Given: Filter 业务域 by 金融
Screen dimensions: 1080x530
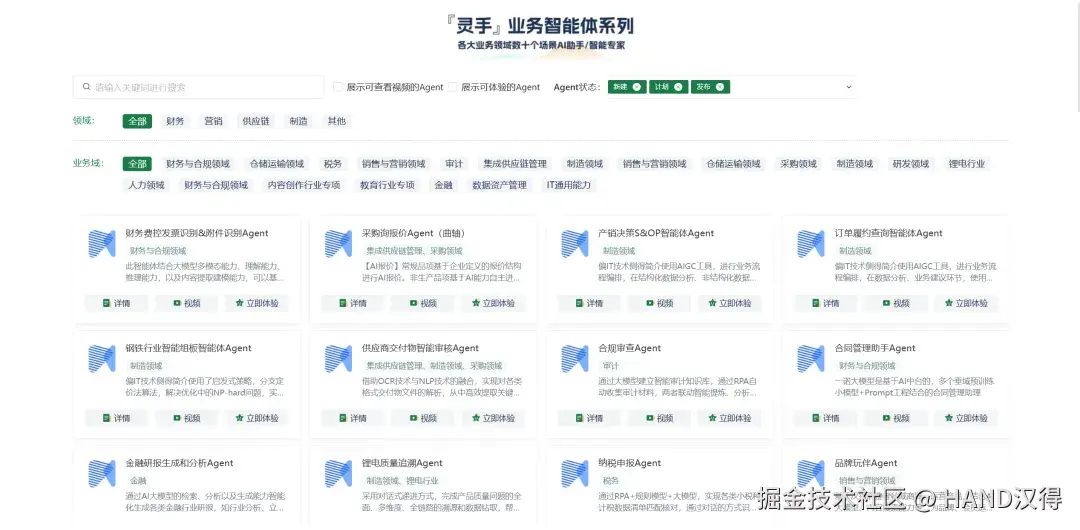Looking at the screenshot, I should [x=444, y=185].
